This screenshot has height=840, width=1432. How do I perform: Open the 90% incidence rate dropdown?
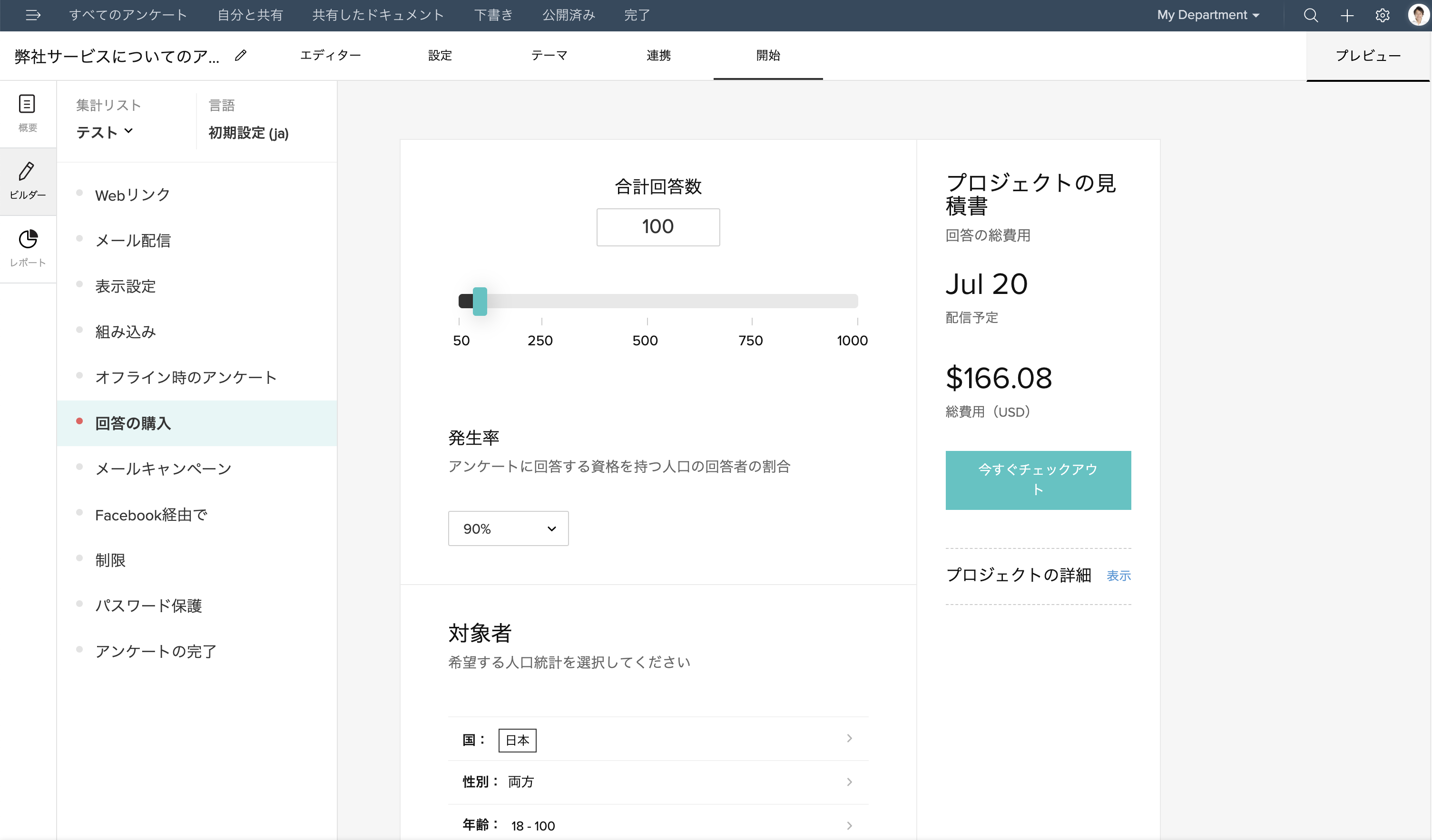(508, 528)
